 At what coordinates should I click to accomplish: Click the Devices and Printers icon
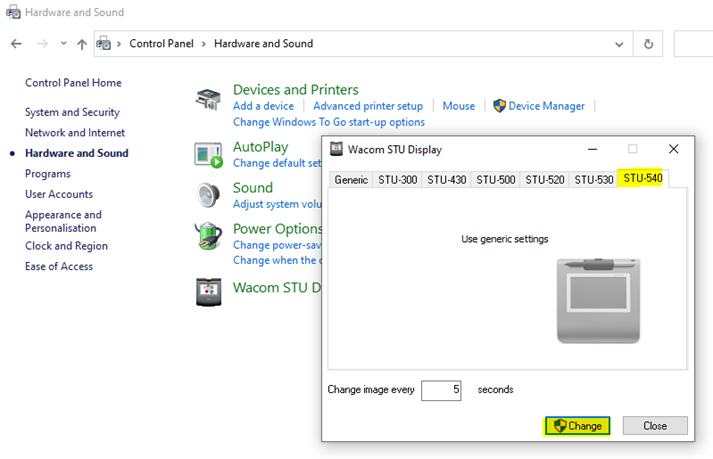[208, 99]
